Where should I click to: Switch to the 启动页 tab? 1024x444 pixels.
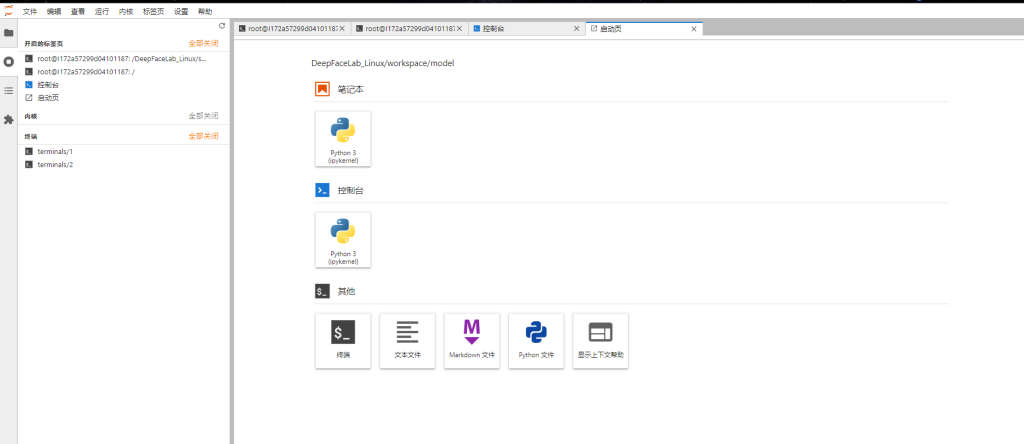(644, 29)
